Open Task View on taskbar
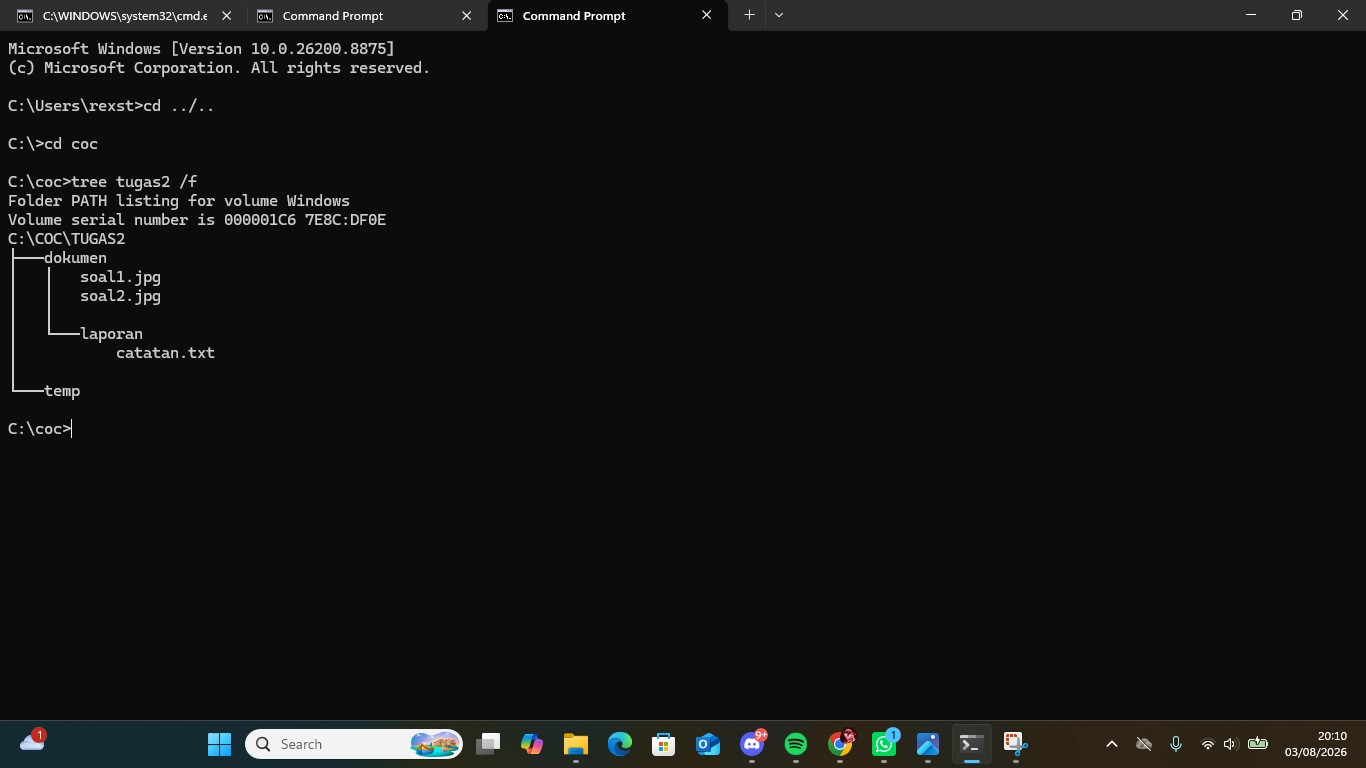This screenshot has width=1366, height=768. pyautogui.click(x=488, y=744)
